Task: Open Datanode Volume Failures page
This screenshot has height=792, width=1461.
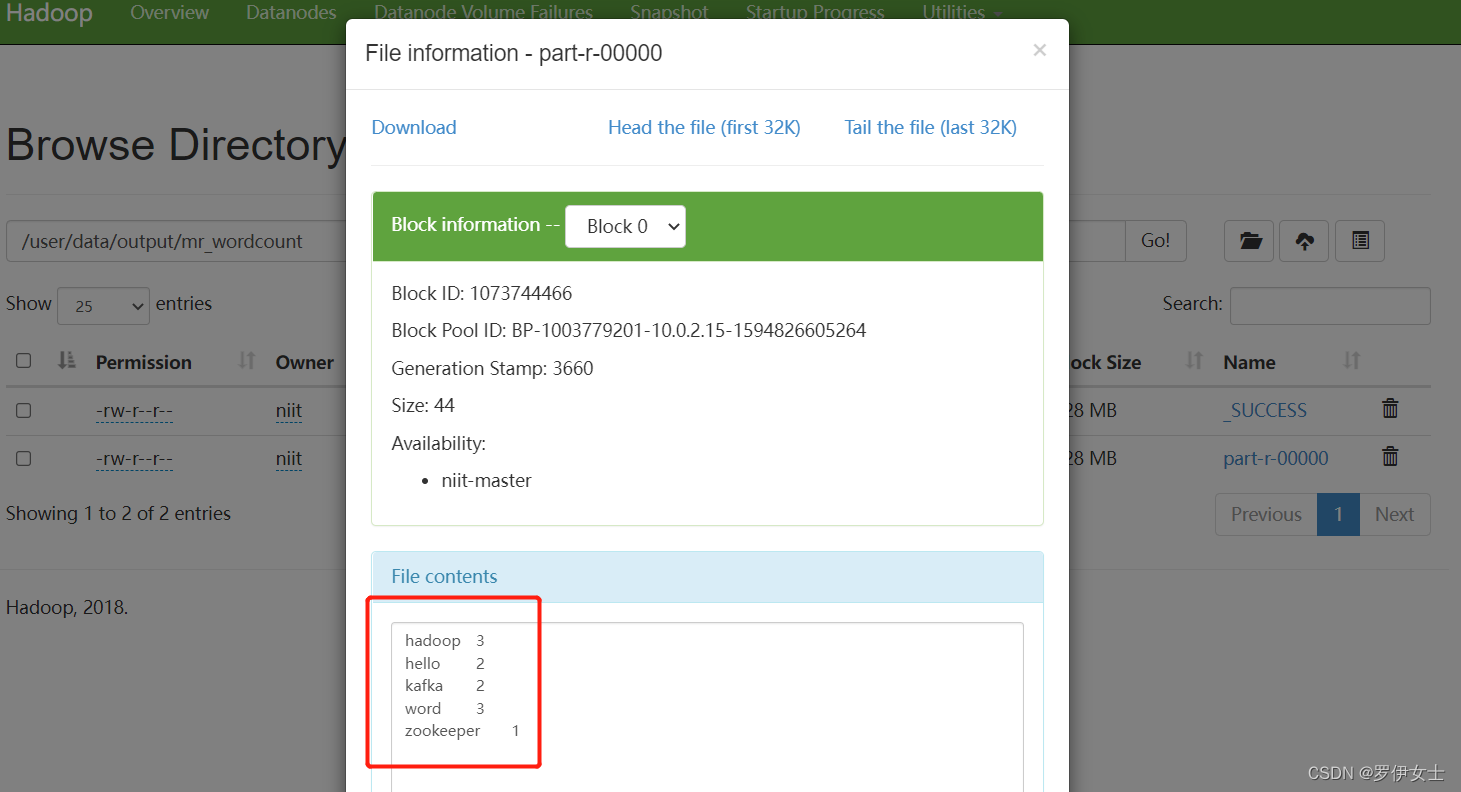Action: point(483,13)
